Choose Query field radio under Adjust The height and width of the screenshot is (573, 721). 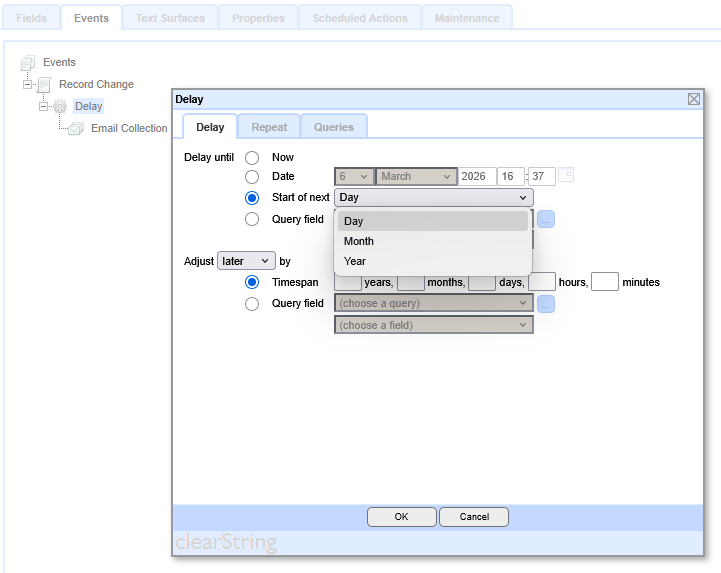coord(252,304)
